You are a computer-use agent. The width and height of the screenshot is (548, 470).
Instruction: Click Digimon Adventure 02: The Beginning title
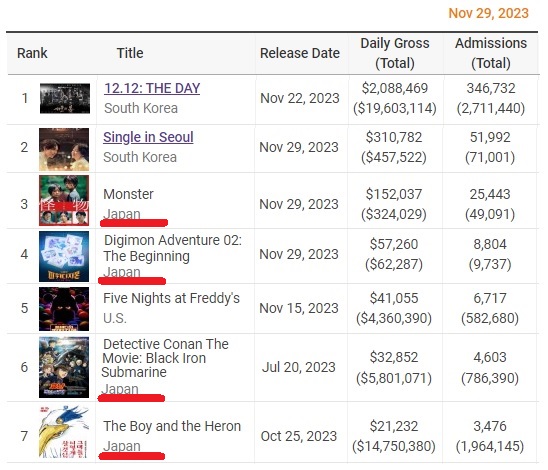(173, 248)
